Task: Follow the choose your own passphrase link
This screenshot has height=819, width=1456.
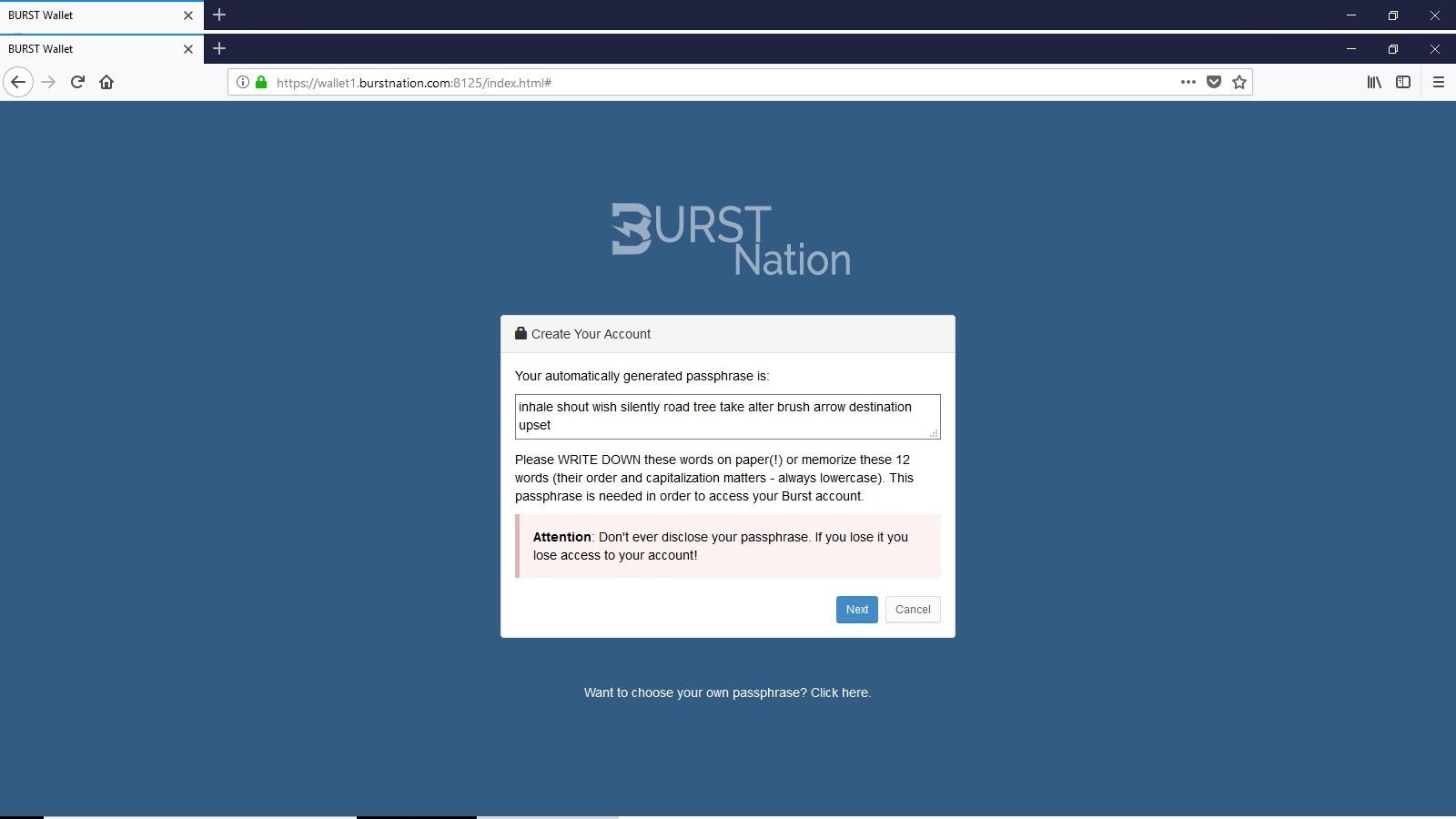Action: (727, 693)
